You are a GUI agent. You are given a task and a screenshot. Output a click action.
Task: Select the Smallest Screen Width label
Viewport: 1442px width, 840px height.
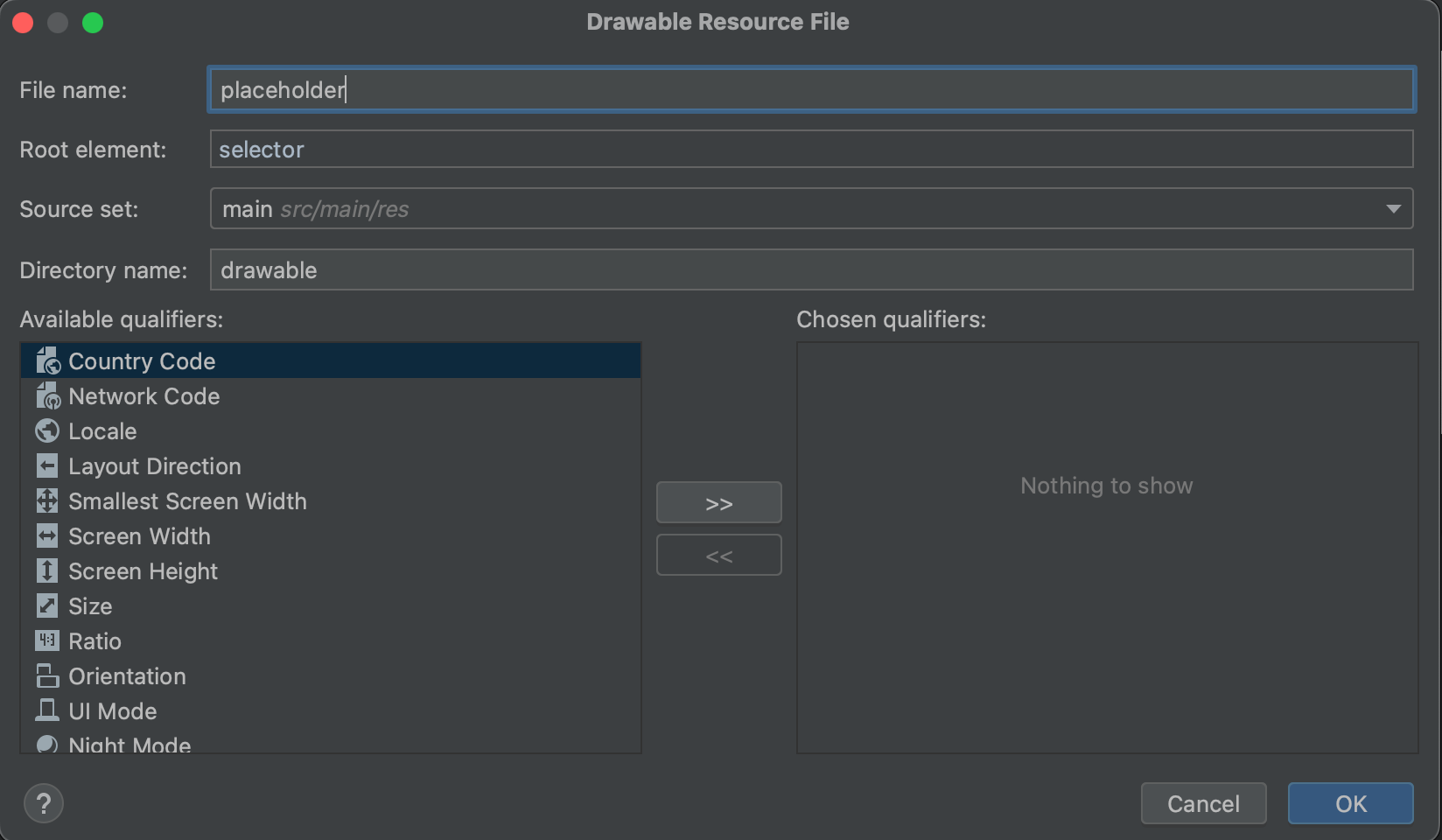coord(187,501)
